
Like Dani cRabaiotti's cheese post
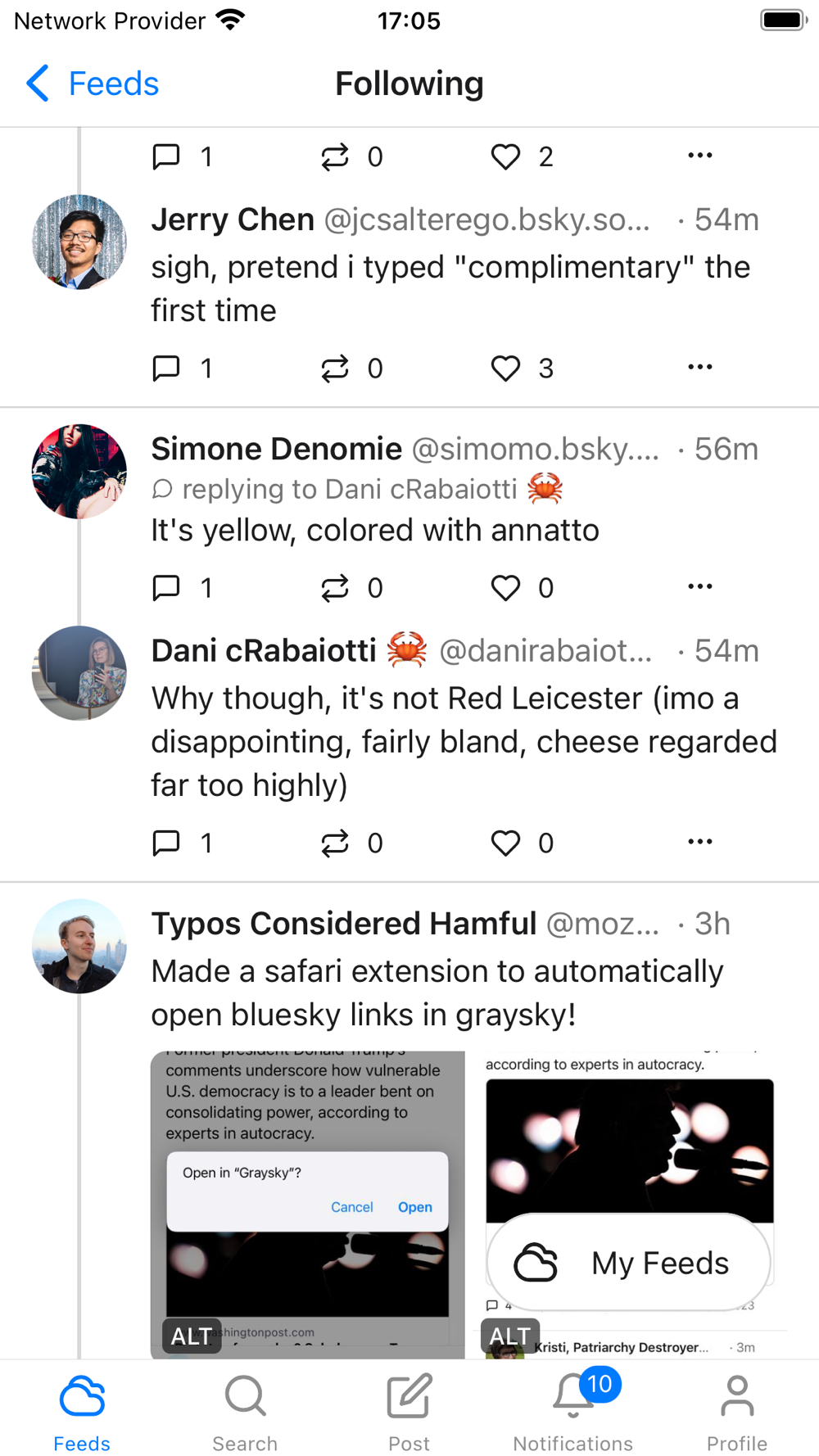click(x=505, y=843)
